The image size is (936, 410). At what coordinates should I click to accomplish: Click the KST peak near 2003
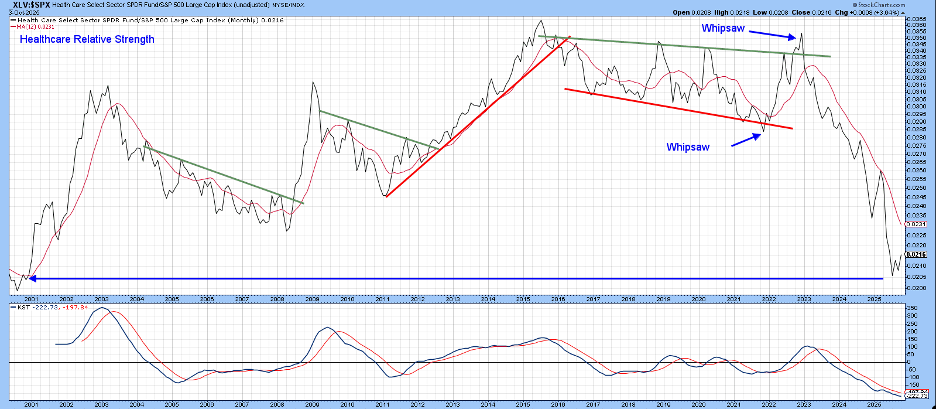click(x=100, y=309)
